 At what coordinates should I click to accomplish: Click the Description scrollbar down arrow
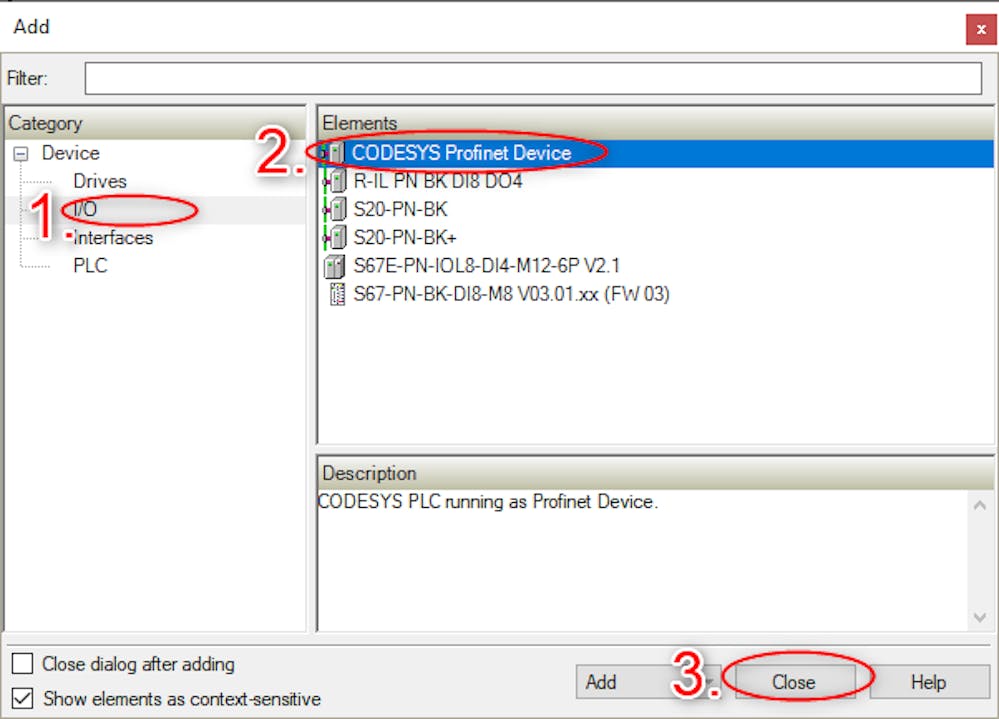980,617
